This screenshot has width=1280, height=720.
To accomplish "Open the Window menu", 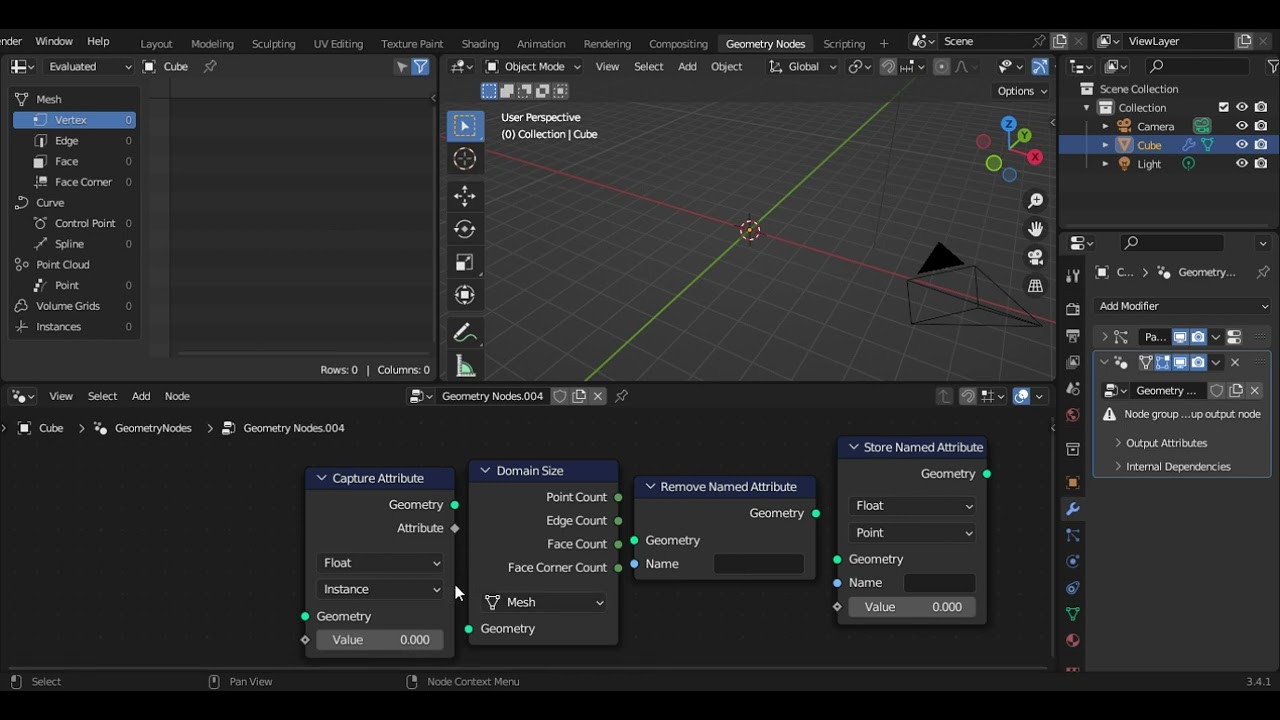I will click(x=54, y=42).
